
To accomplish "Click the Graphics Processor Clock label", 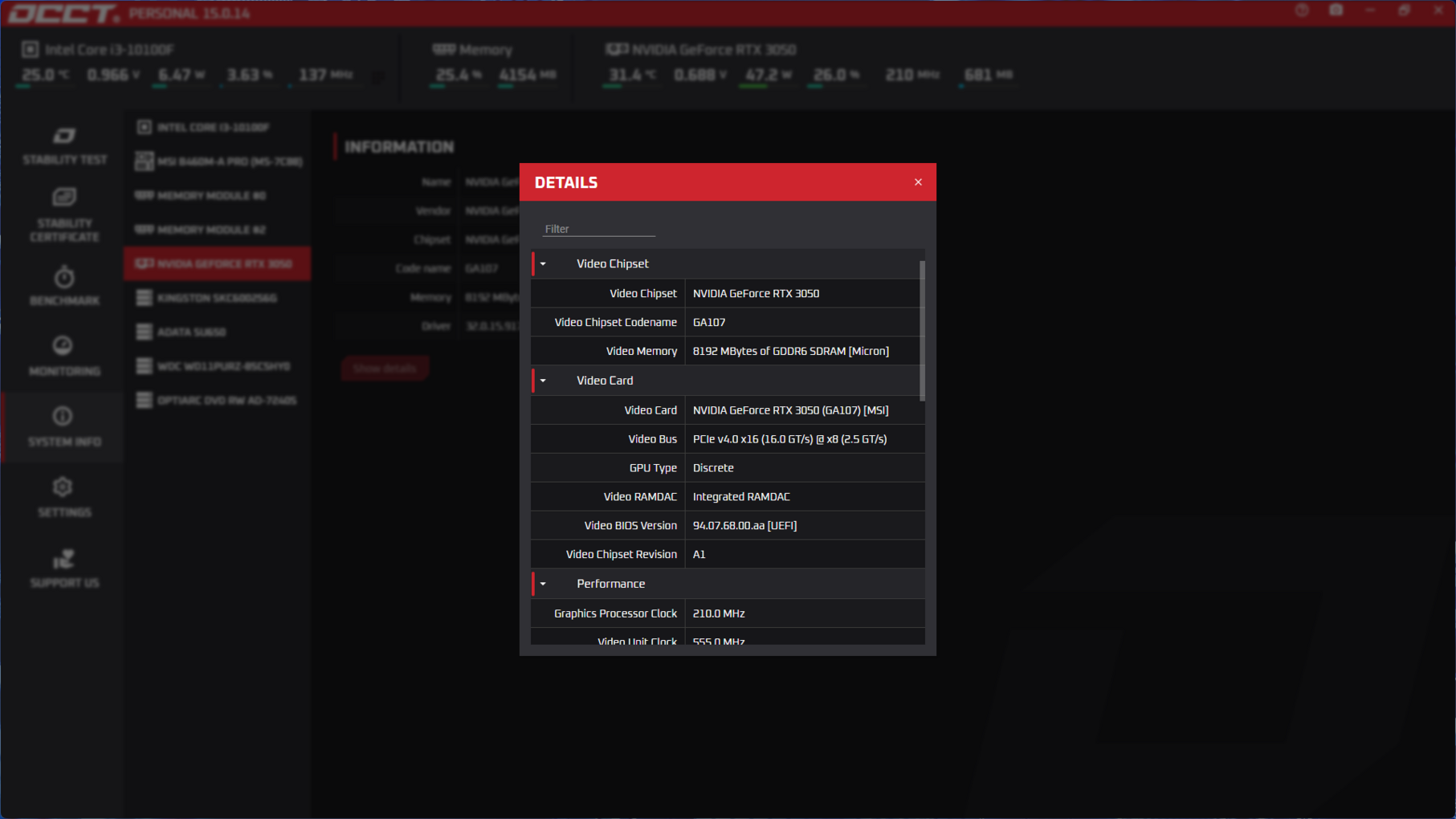I will point(615,613).
